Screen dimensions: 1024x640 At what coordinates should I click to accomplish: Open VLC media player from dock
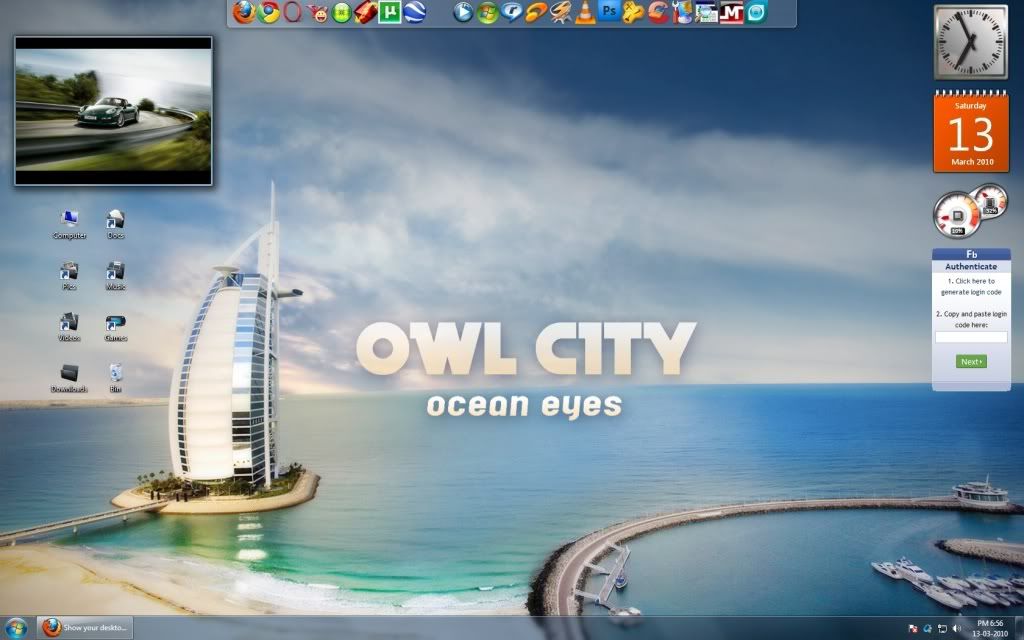tap(586, 13)
